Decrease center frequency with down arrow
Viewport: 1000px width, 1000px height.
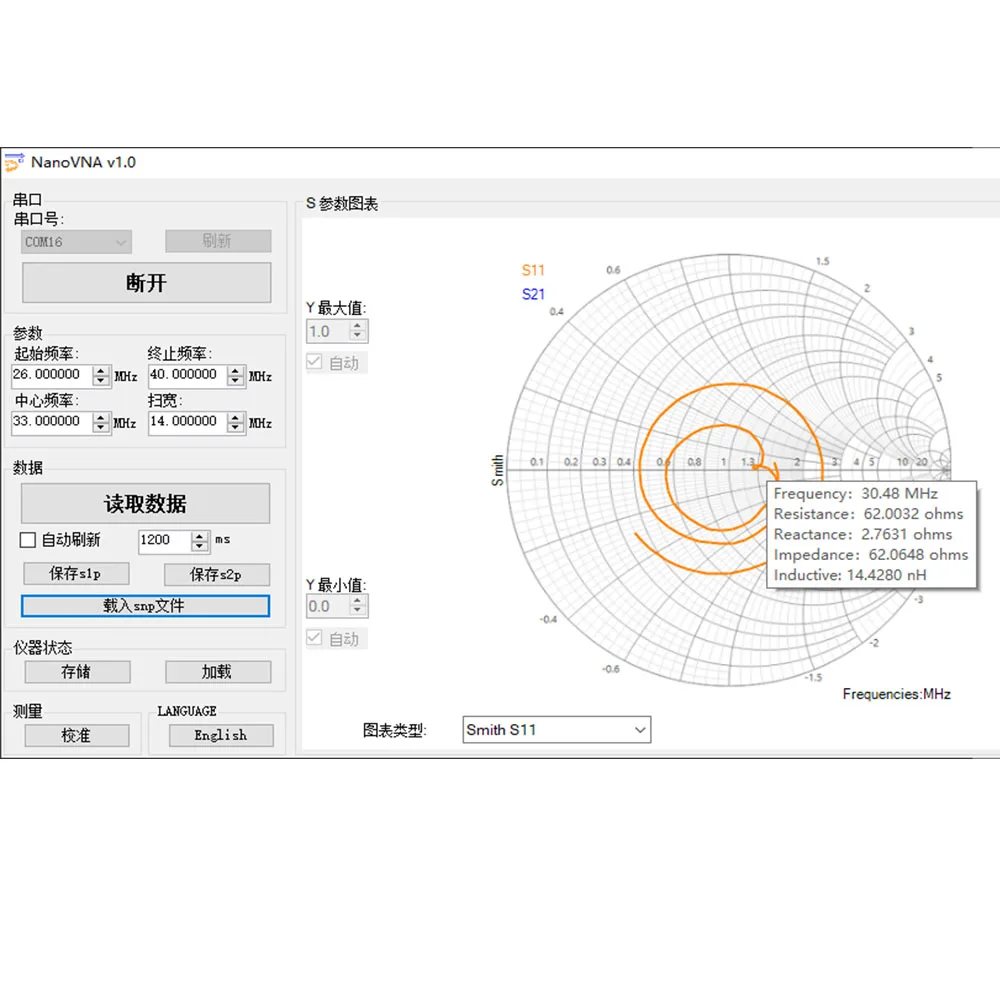tap(101, 427)
